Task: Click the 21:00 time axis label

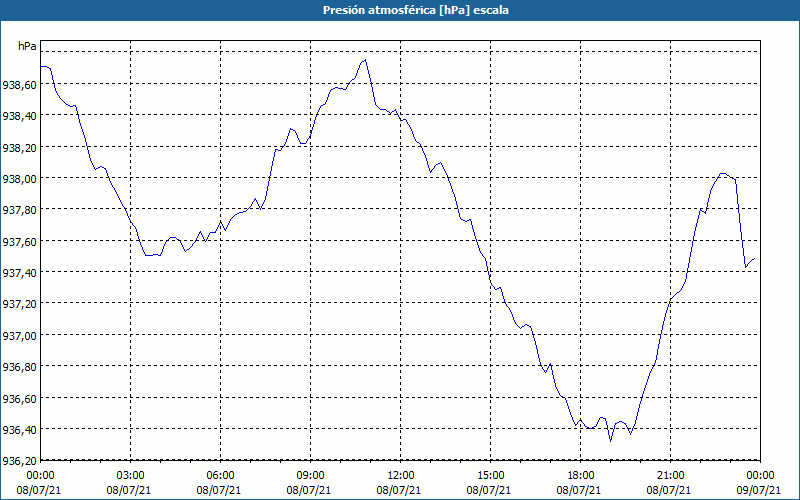Action: click(x=670, y=476)
